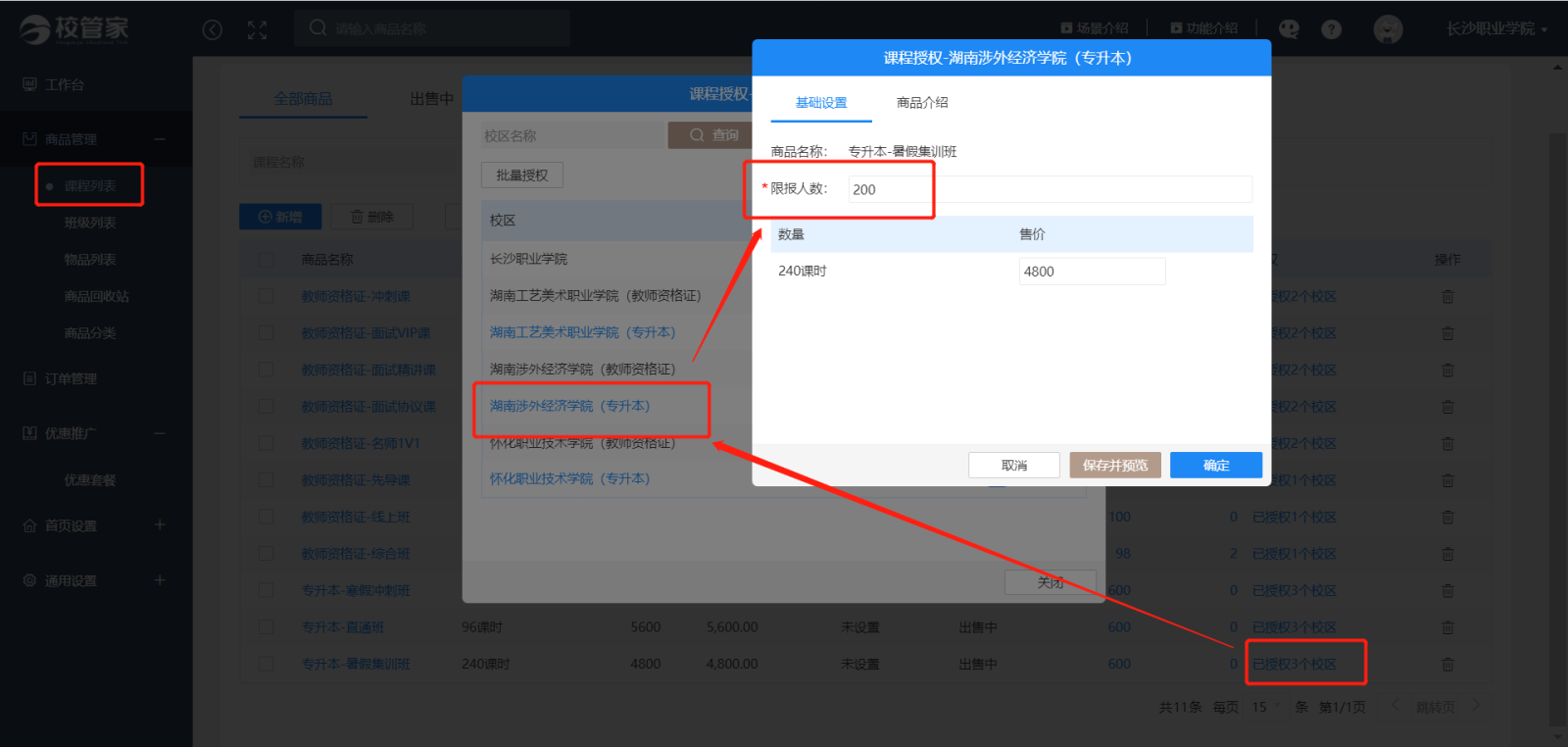The image size is (1568, 747).
Task: Click 取消 button in dialog
Action: coord(1014,466)
